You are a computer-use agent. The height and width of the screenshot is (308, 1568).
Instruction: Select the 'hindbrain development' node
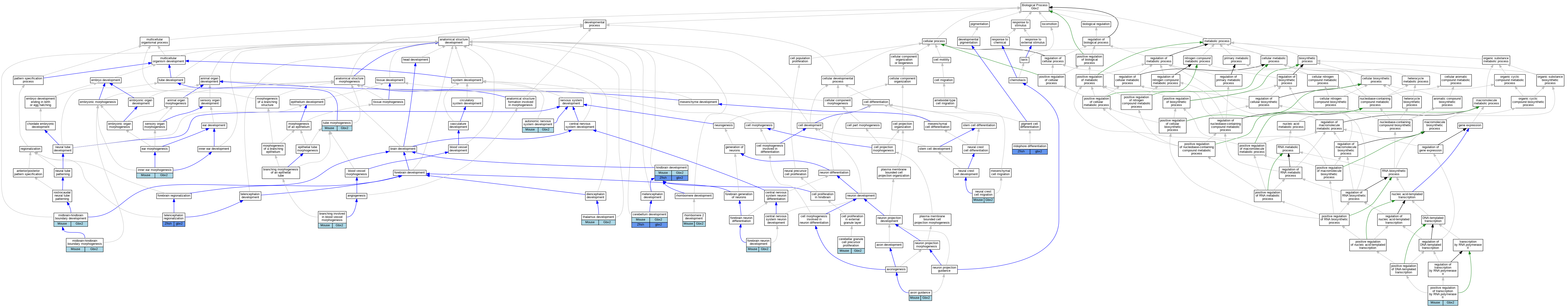671,172
